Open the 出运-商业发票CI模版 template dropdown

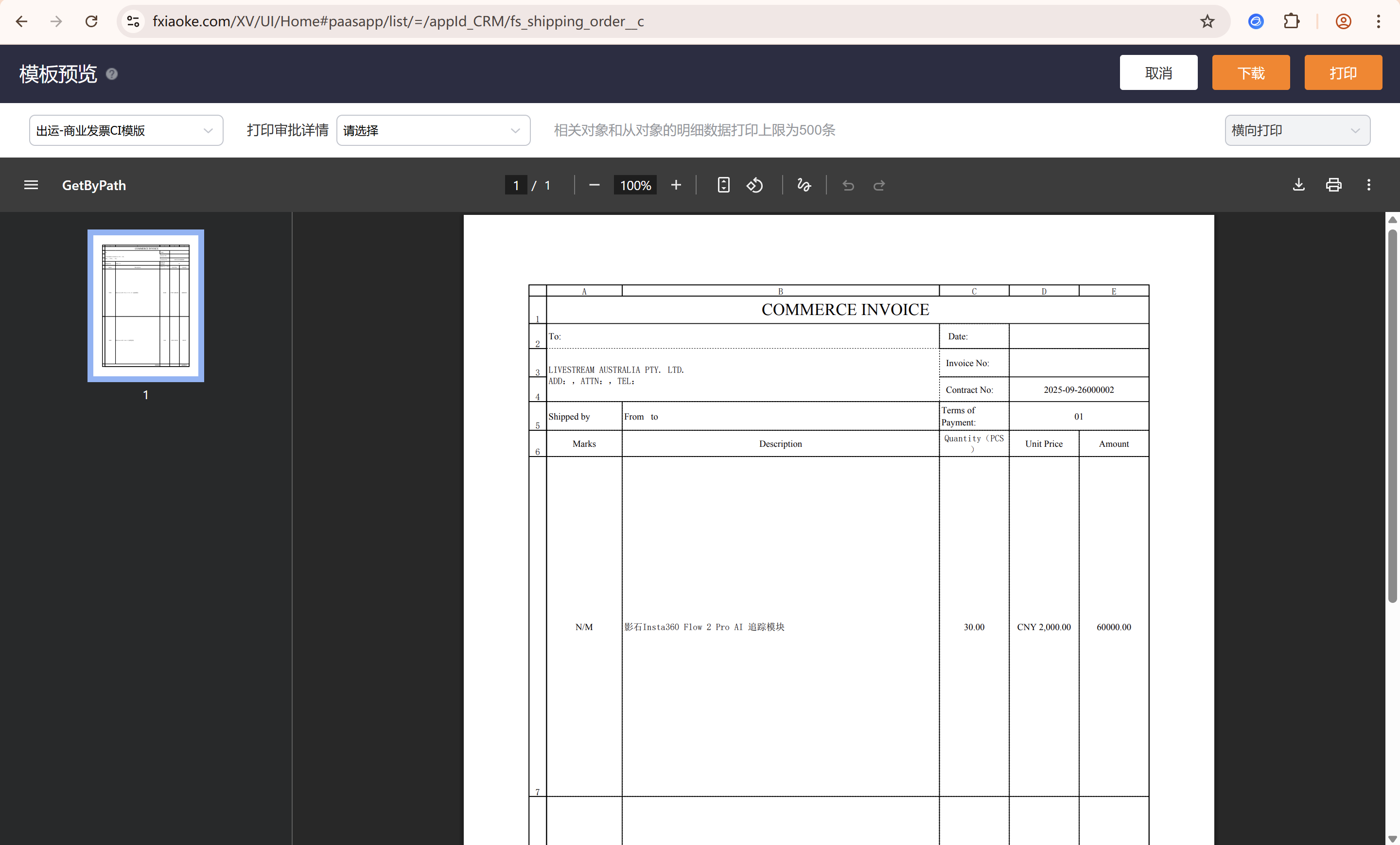tap(125, 131)
